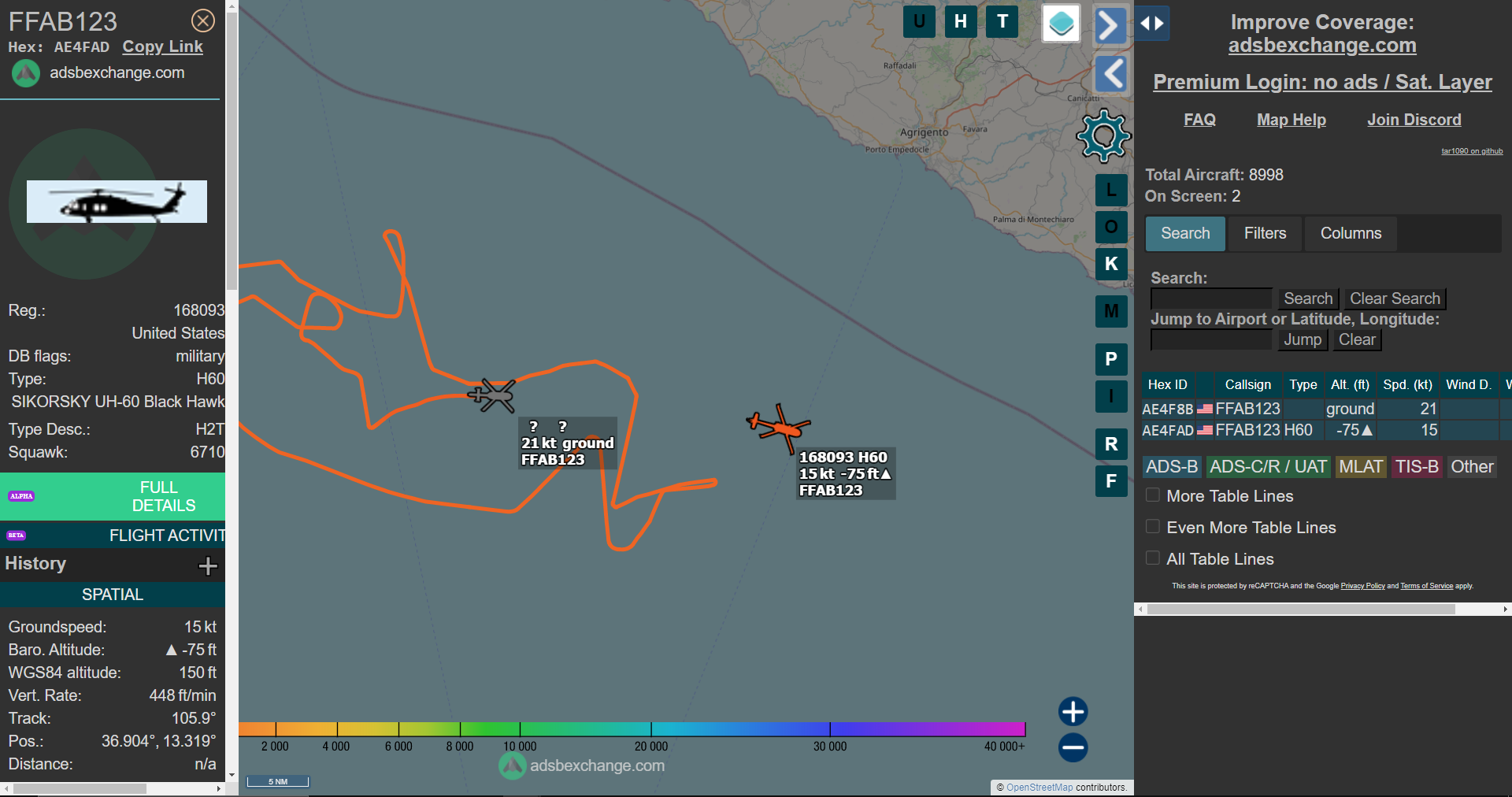Open FULL DETAILS for the aircraft

tap(113, 496)
